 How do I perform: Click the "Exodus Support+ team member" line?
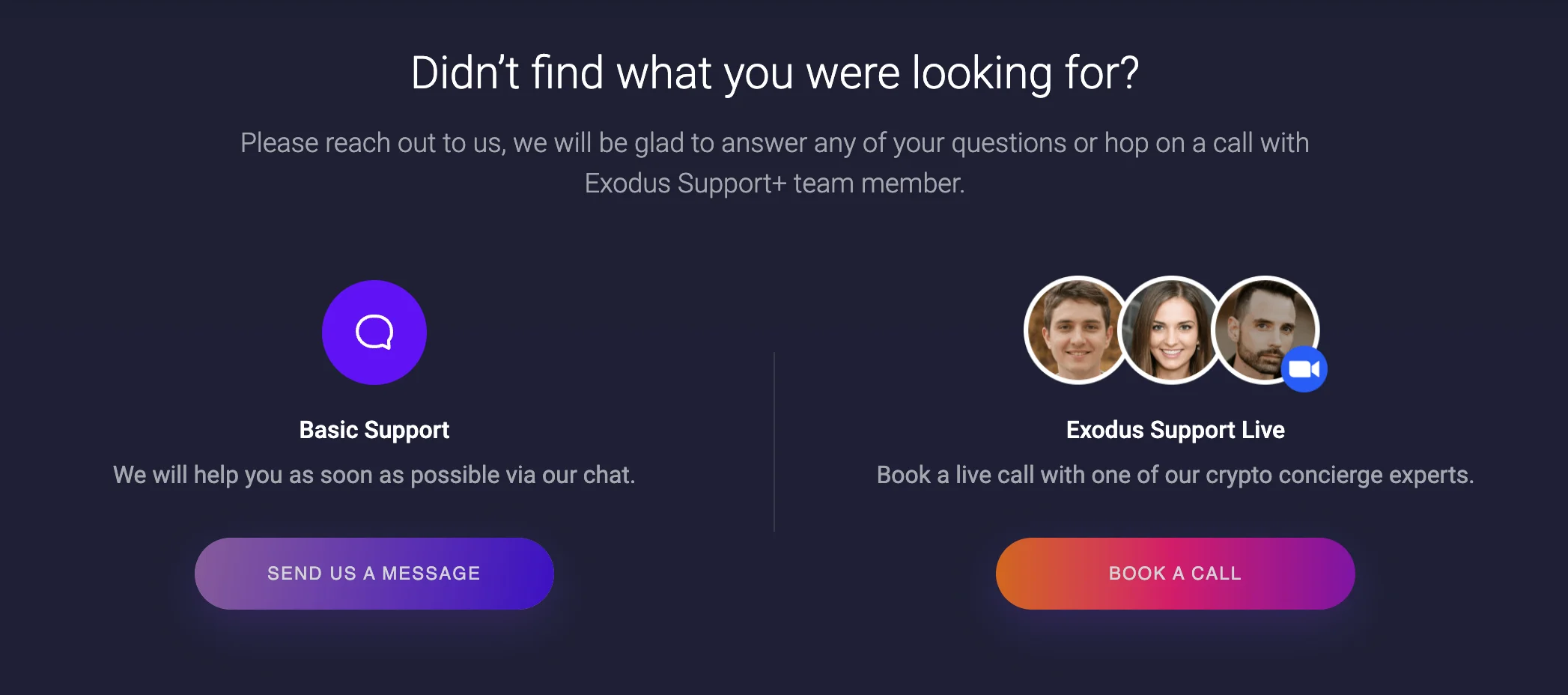774,183
